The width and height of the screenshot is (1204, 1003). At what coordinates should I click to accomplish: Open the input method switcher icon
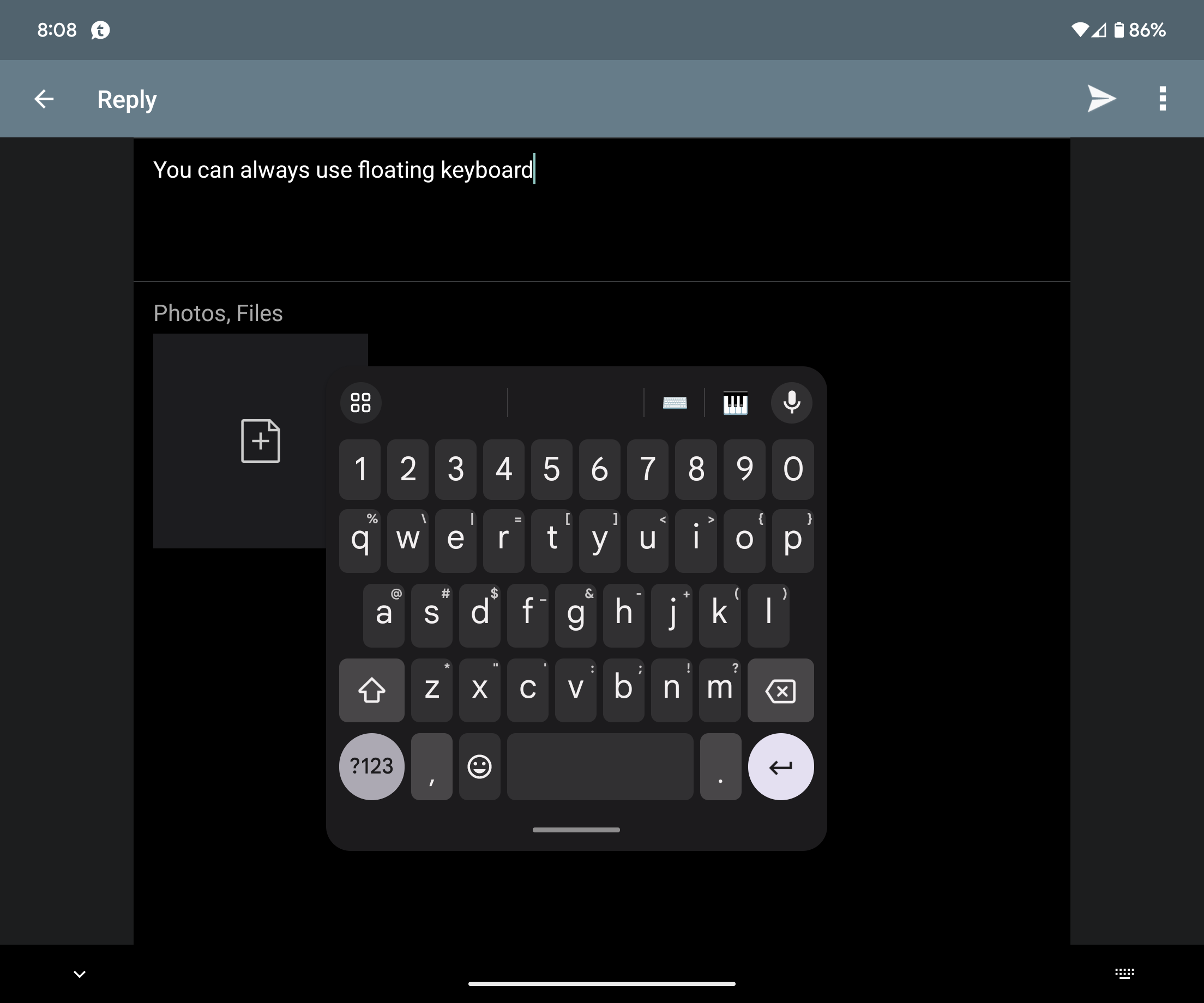click(1124, 974)
